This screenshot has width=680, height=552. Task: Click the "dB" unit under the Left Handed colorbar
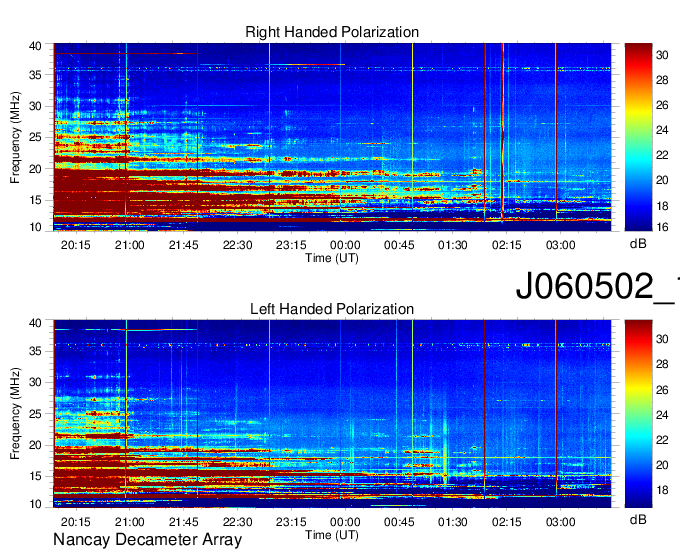coord(638,519)
